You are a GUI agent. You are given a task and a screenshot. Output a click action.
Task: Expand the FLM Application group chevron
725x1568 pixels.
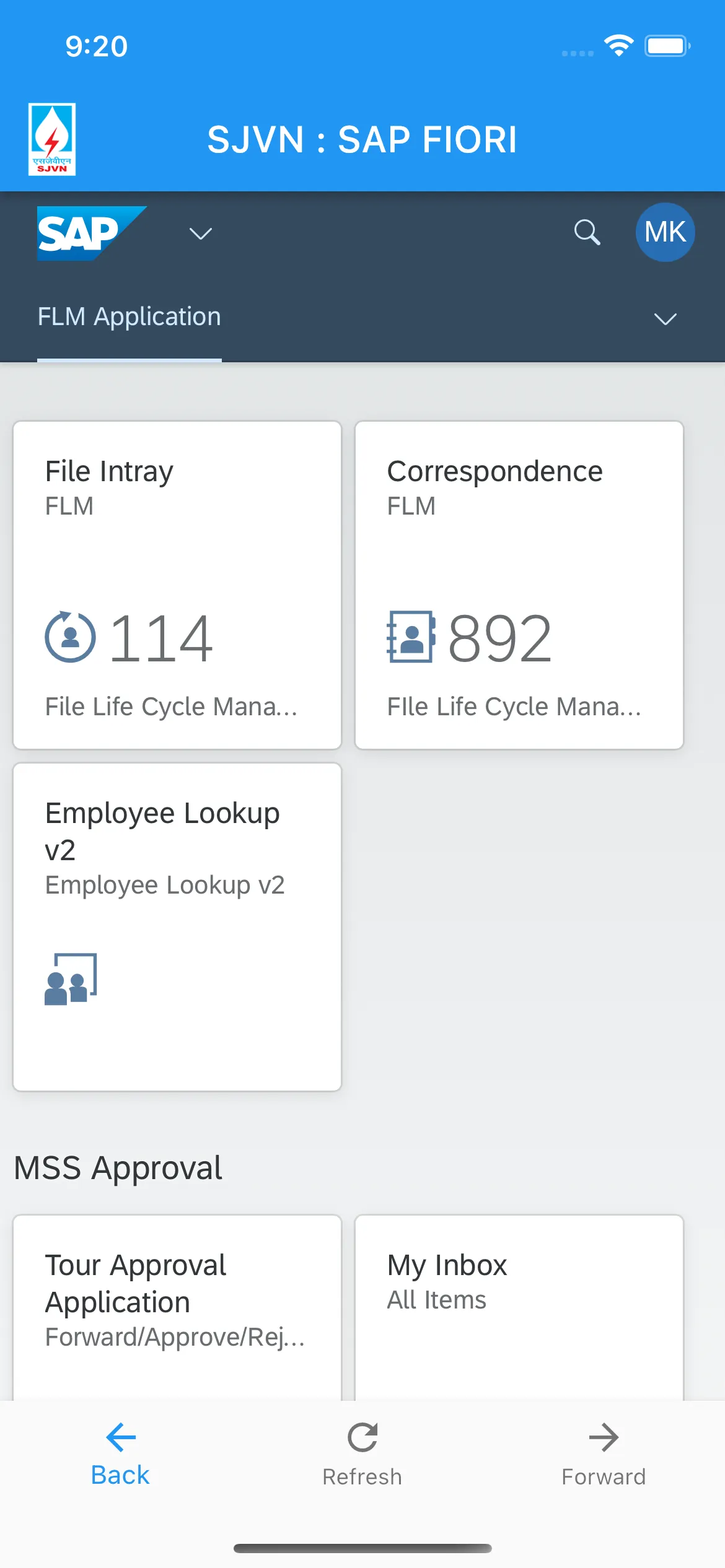pos(666,319)
